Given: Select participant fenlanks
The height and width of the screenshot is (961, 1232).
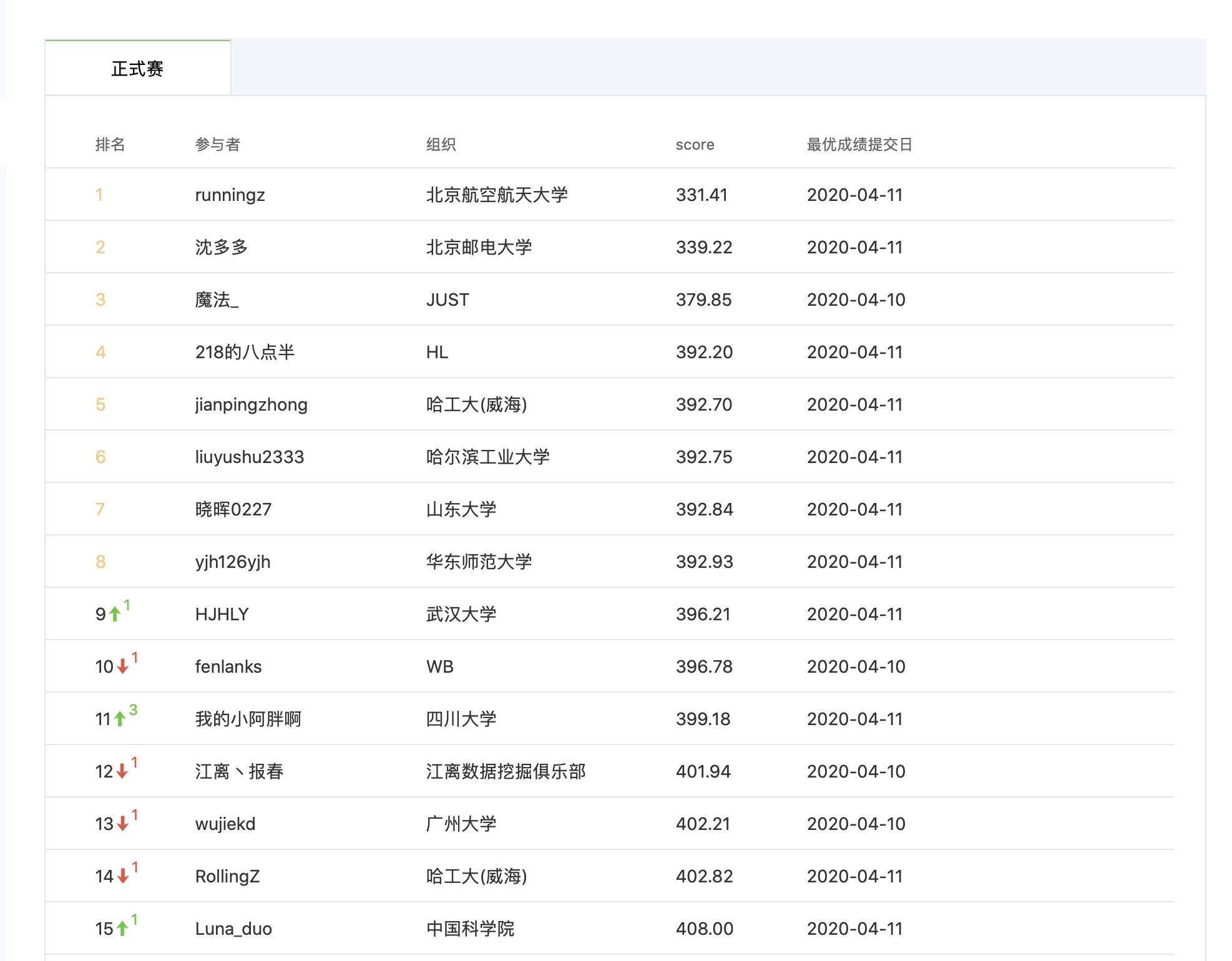Looking at the screenshot, I should pos(228,666).
